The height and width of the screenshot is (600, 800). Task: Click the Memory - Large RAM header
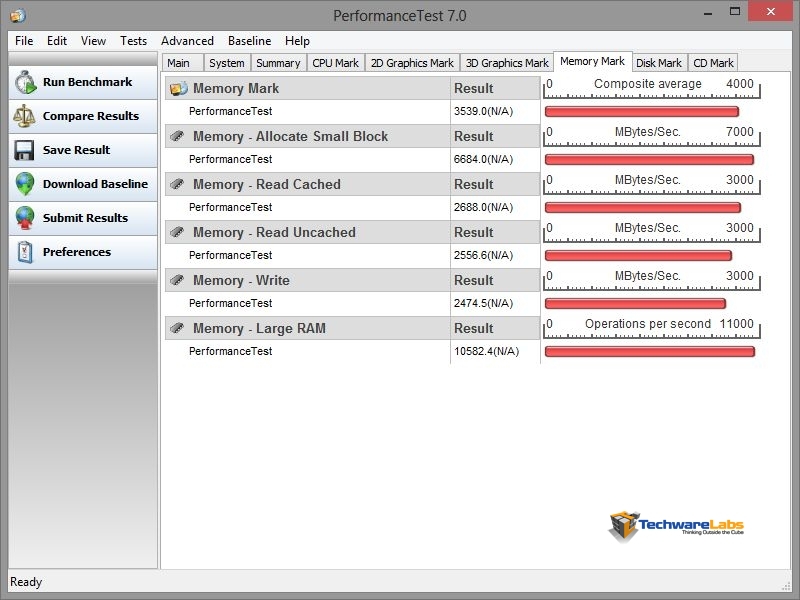coord(259,328)
